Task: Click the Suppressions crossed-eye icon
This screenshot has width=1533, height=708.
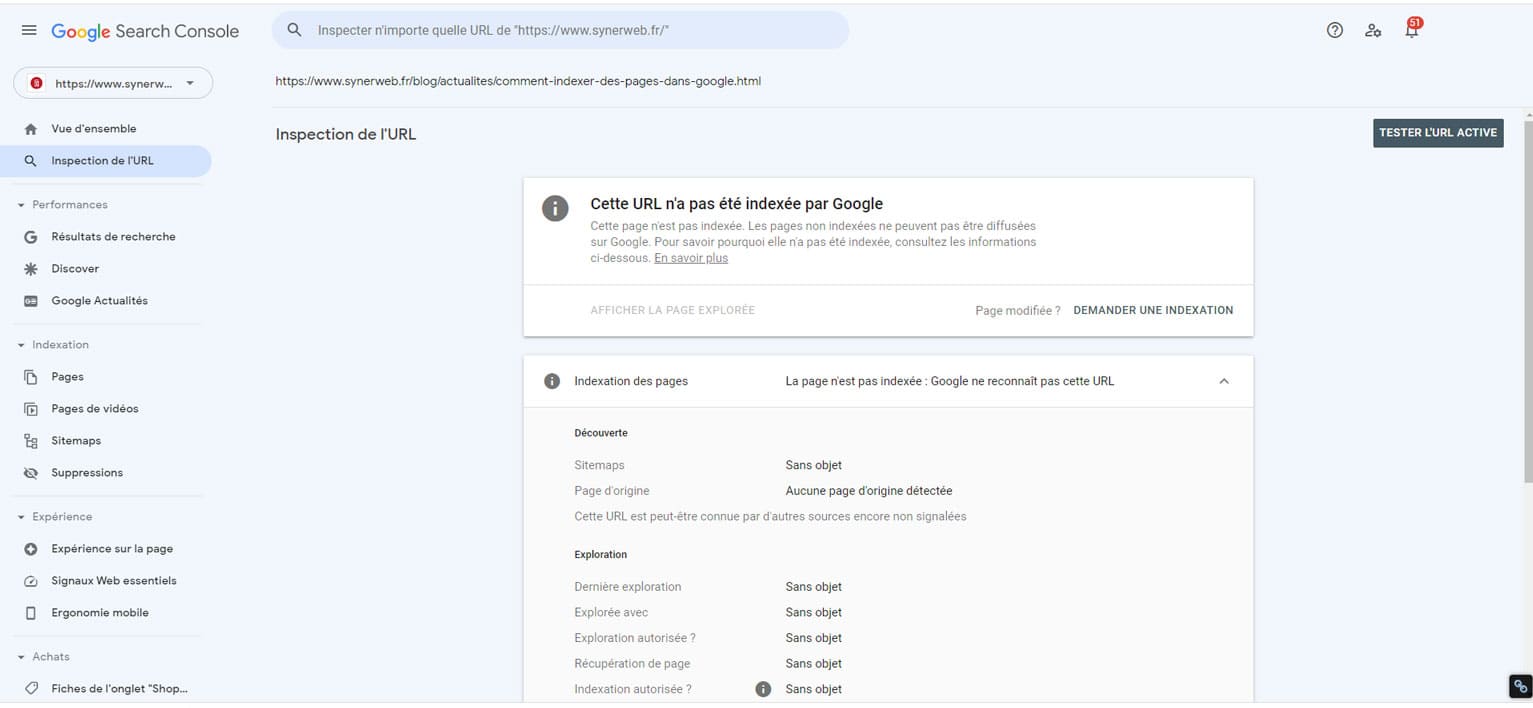Action: (31, 473)
